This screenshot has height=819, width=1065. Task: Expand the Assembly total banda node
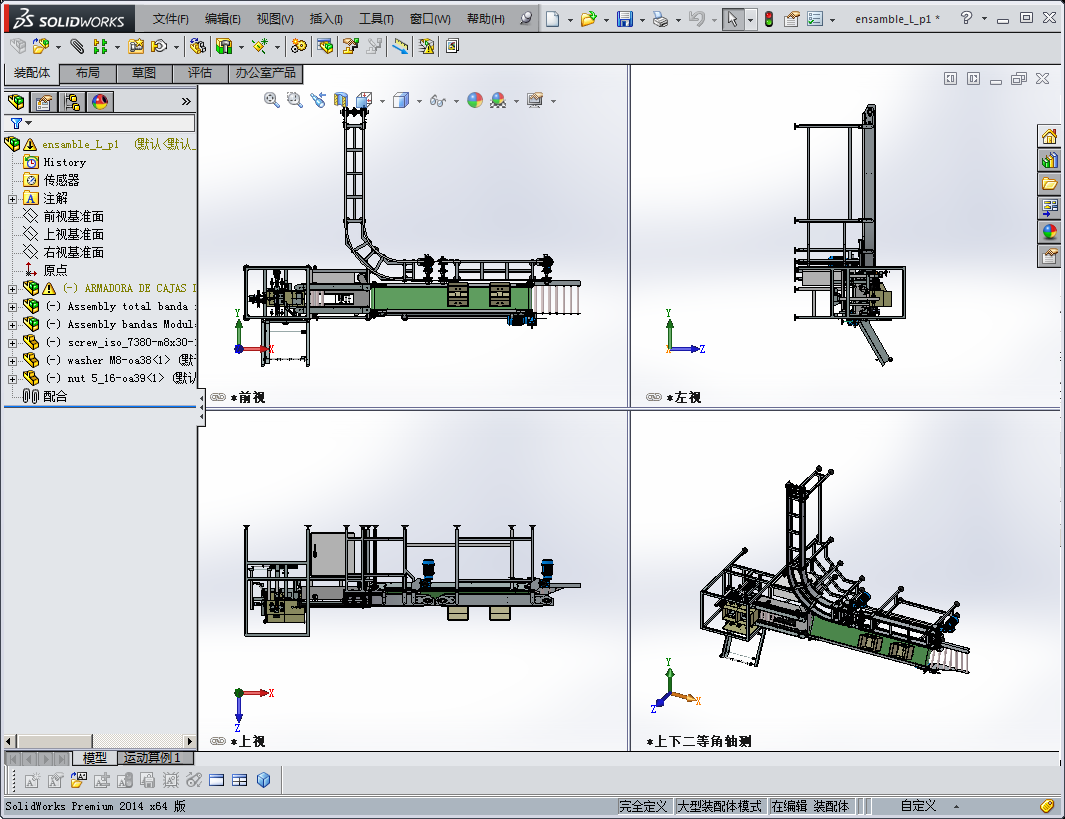click(x=12, y=307)
